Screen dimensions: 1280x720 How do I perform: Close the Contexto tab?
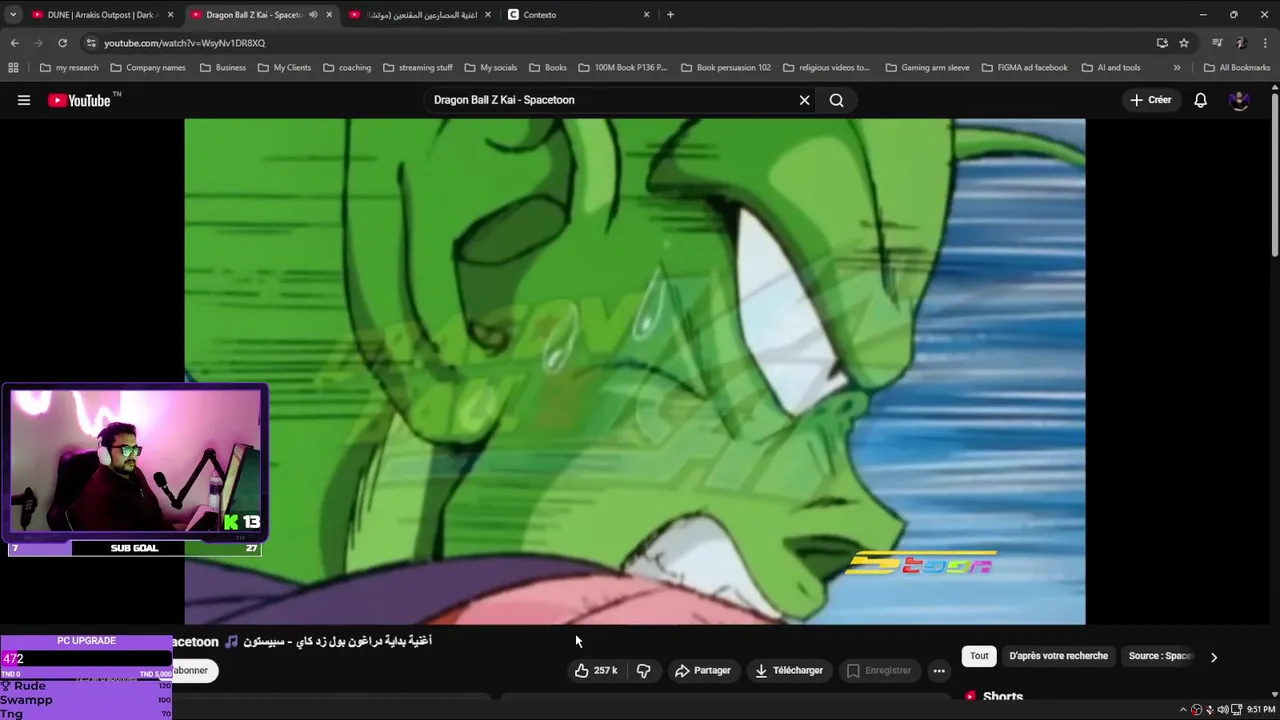click(647, 15)
